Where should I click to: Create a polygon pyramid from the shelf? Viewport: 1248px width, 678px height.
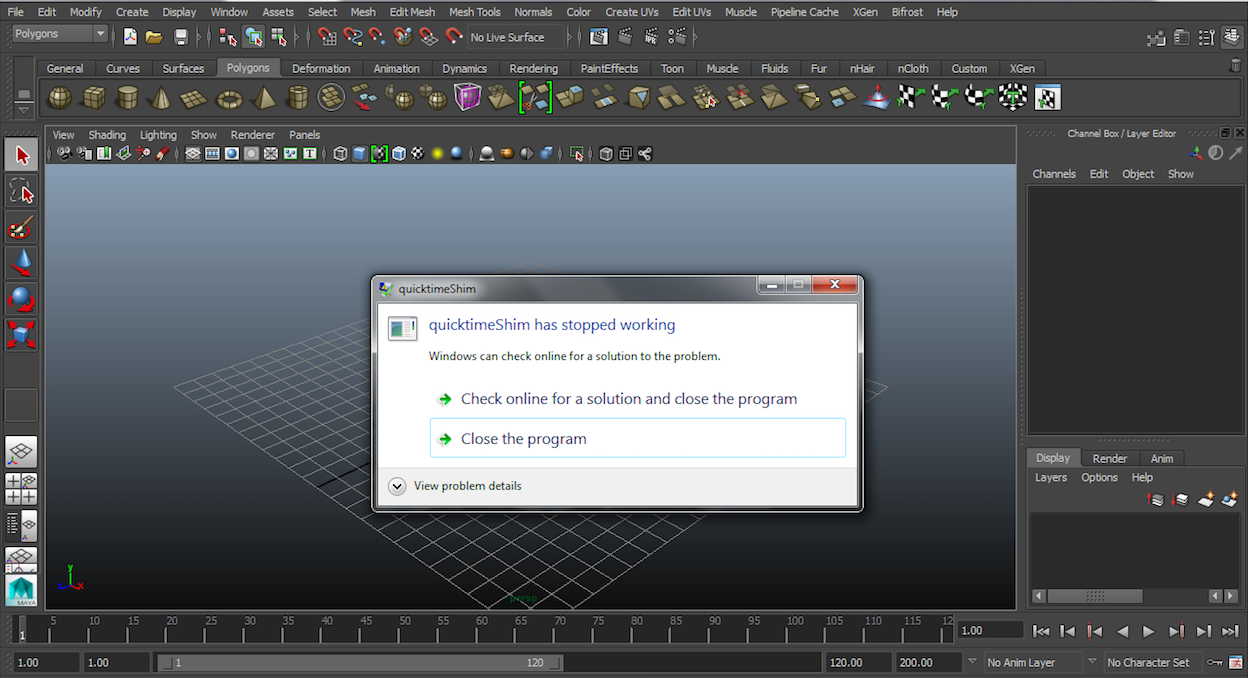[264, 97]
